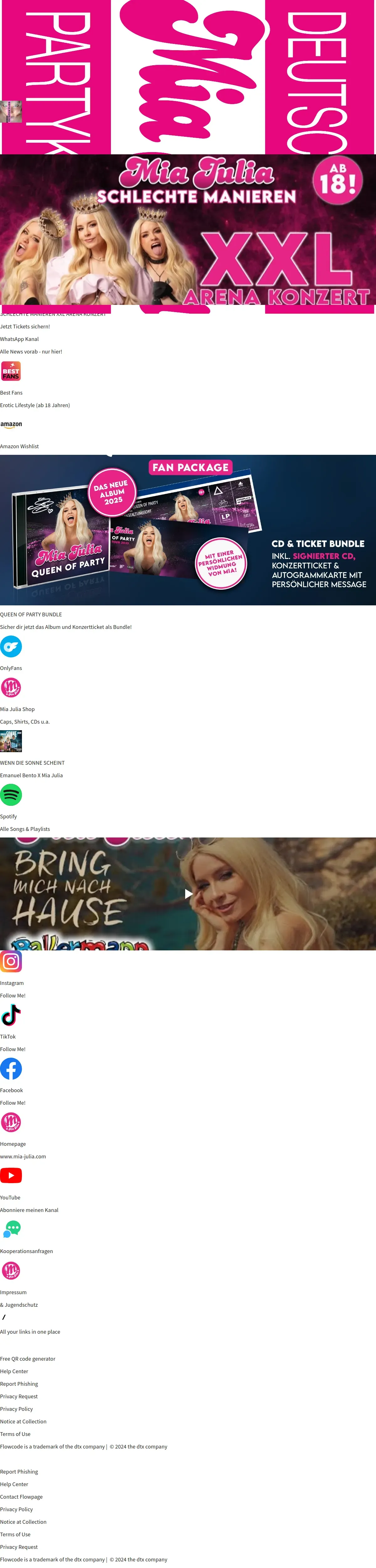Image resolution: width=376 pixels, height=1568 pixels.
Task: Open the TikTok text label
Action: (x=8, y=1037)
